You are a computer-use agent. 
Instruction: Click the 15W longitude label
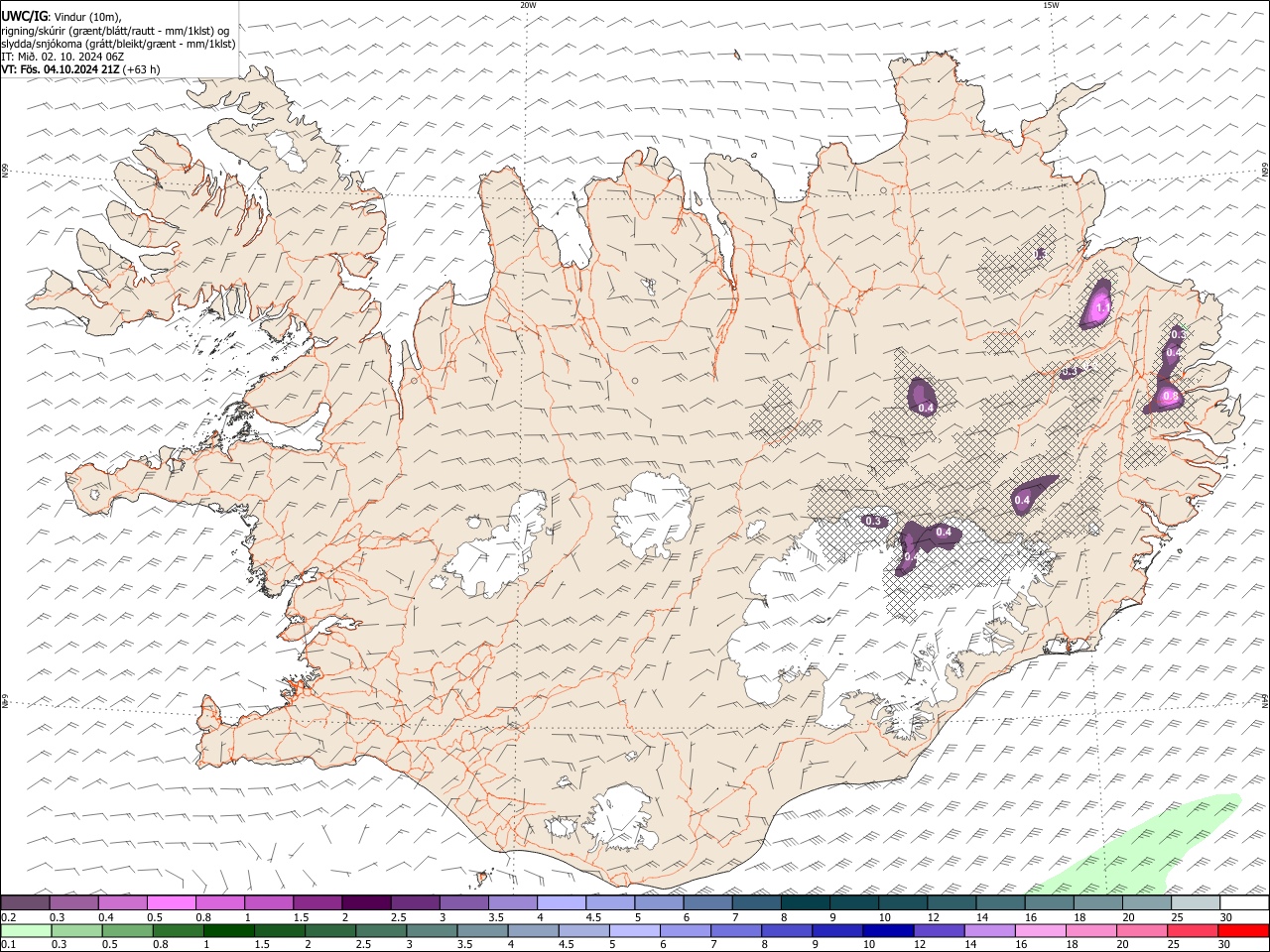(x=1051, y=5)
